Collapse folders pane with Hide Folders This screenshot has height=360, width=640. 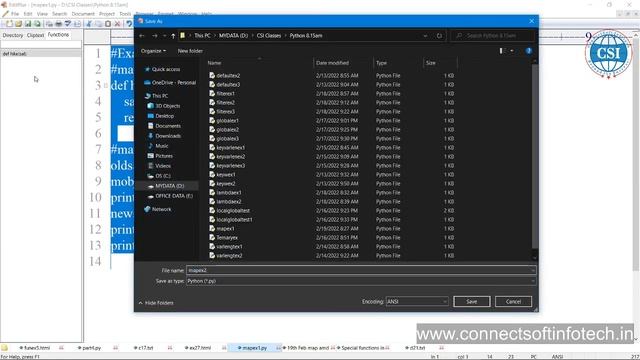coord(156,303)
